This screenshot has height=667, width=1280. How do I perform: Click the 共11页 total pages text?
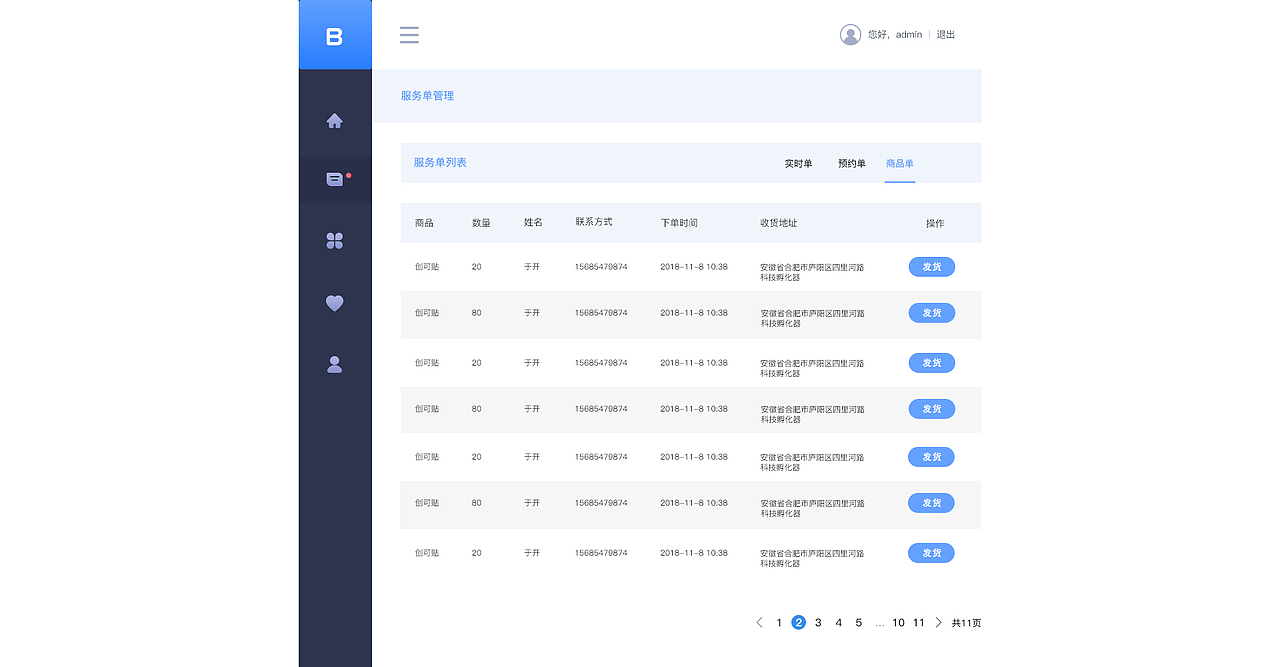pos(966,623)
